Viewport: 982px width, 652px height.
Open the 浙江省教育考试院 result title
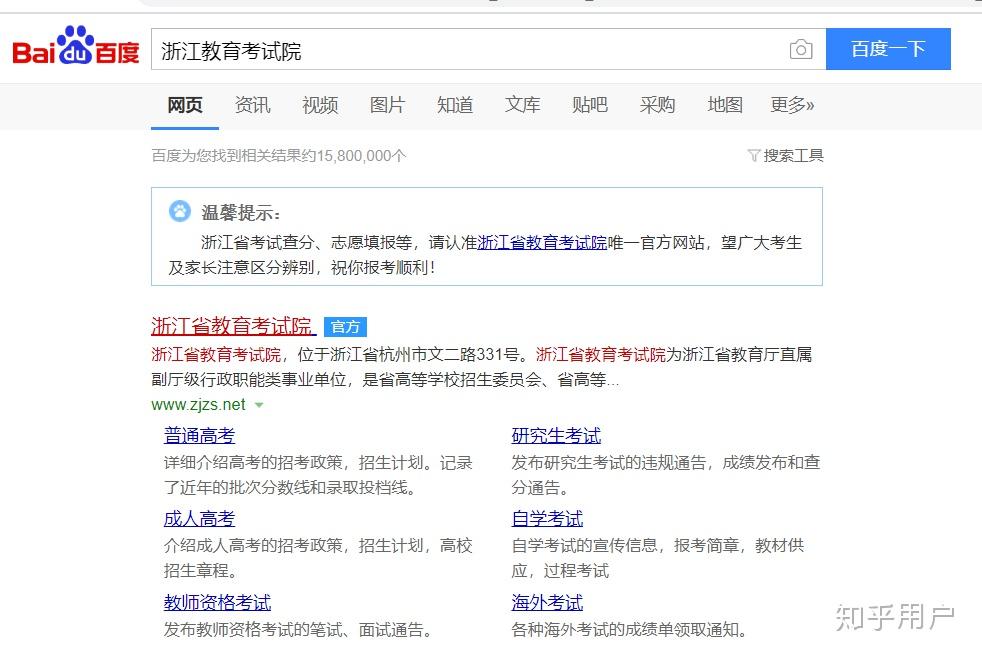[x=234, y=326]
